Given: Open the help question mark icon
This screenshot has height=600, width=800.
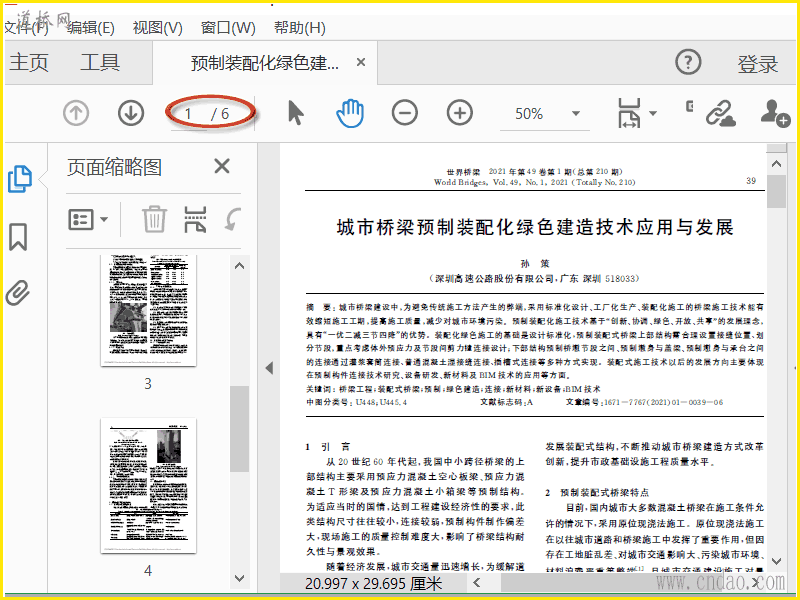Looking at the screenshot, I should pos(688,63).
